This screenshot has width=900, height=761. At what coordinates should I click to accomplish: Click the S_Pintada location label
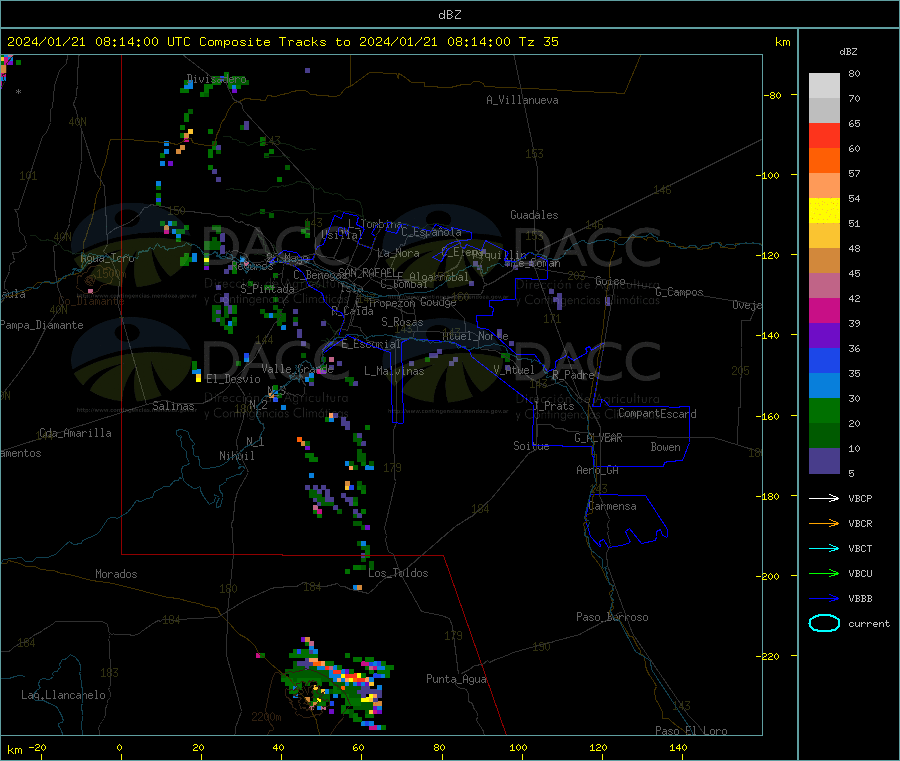tap(267, 289)
